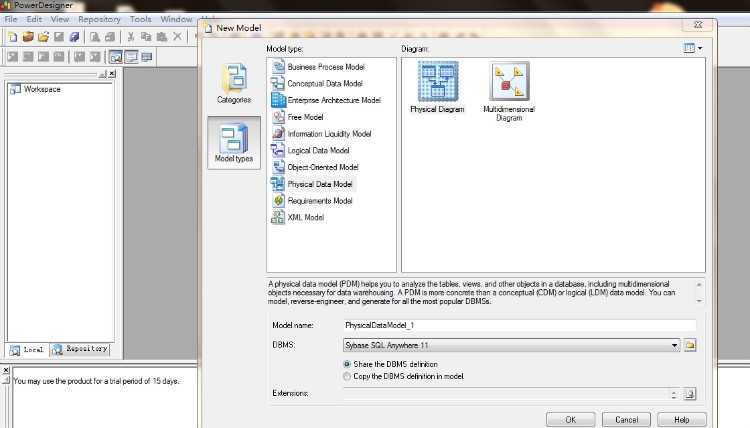Click the Extensions field stepper arrows
This screenshot has height=428, width=750.
point(674,394)
